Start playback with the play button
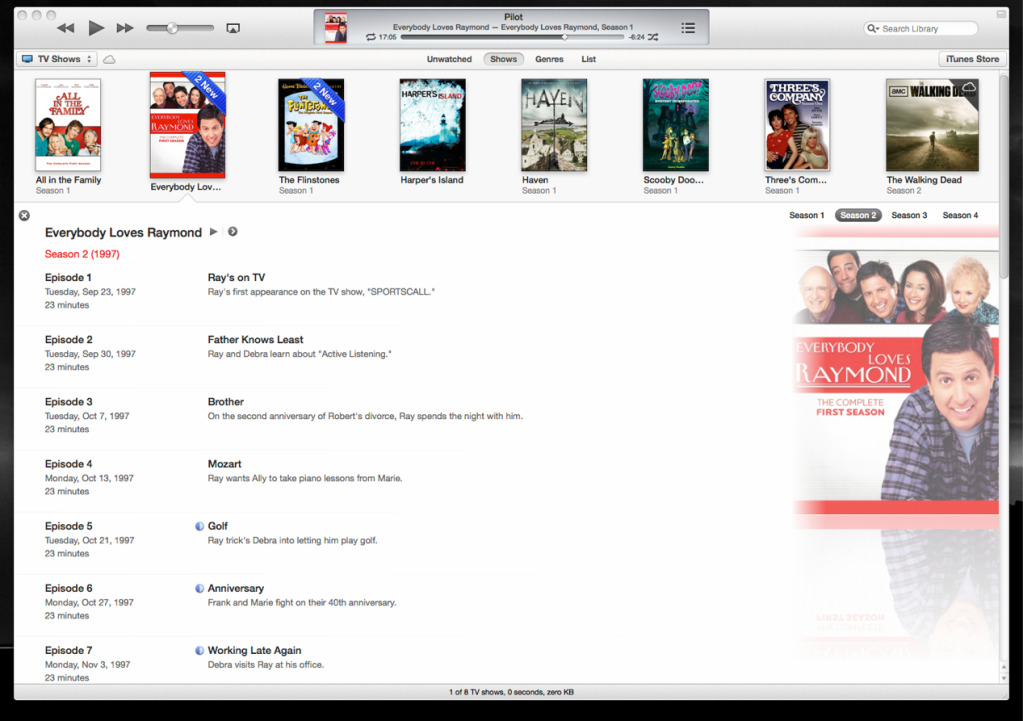 tap(96, 27)
